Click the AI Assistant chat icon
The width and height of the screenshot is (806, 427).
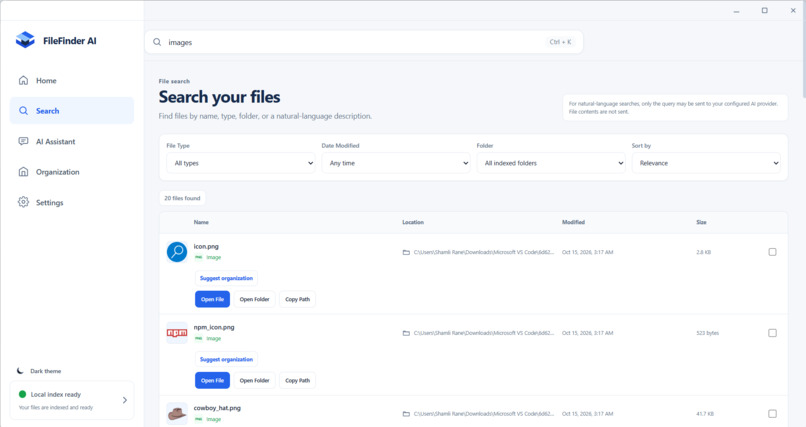23,141
